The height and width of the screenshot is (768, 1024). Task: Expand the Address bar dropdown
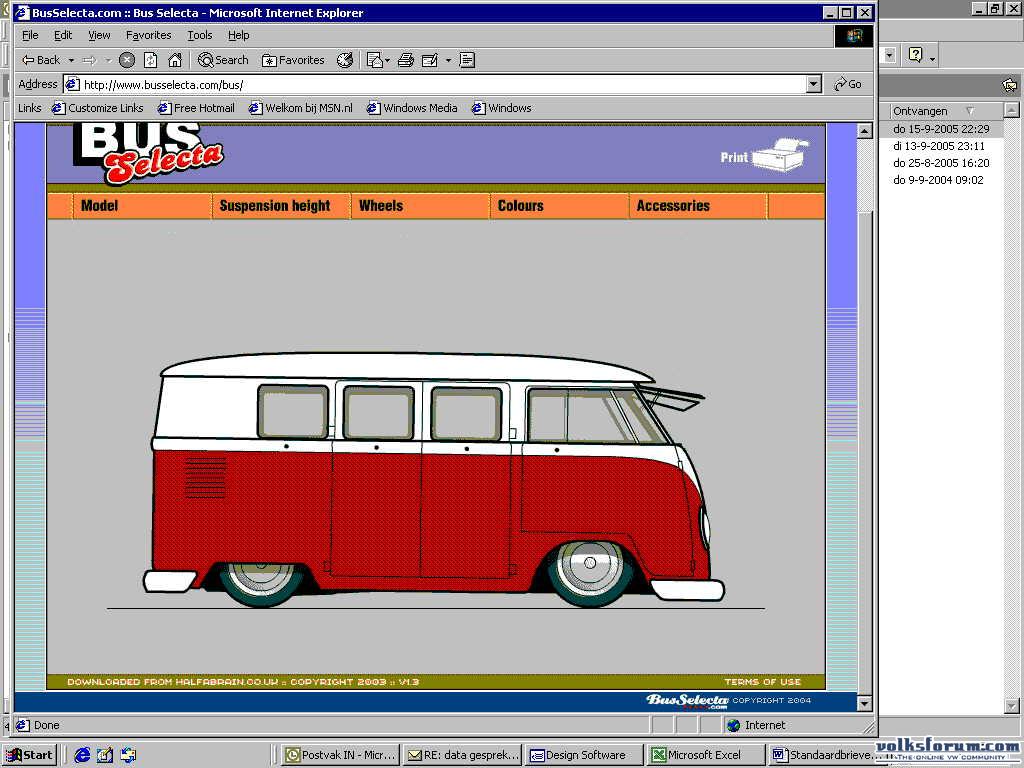pyautogui.click(x=814, y=84)
